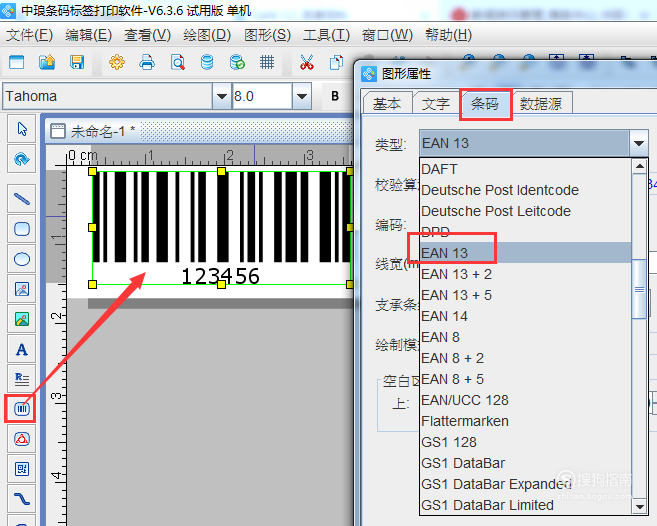657x526 pixels.
Task: Switch to the 条码 tab
Action: pos(485,103)
